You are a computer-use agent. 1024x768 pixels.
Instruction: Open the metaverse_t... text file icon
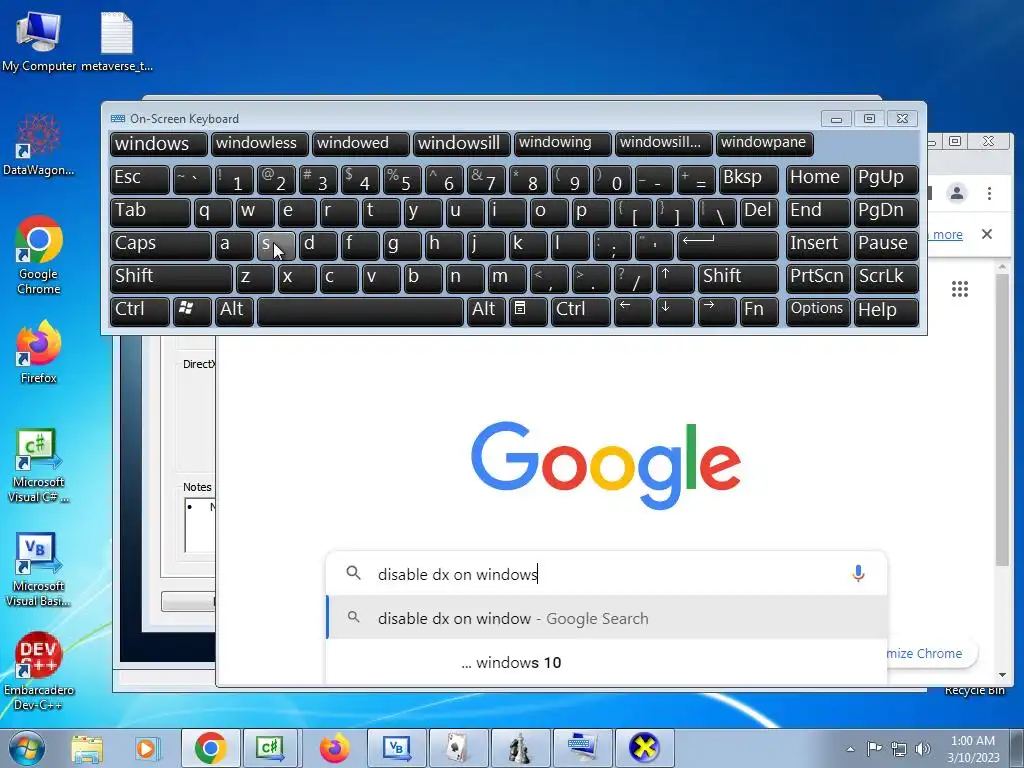[117, 40]
